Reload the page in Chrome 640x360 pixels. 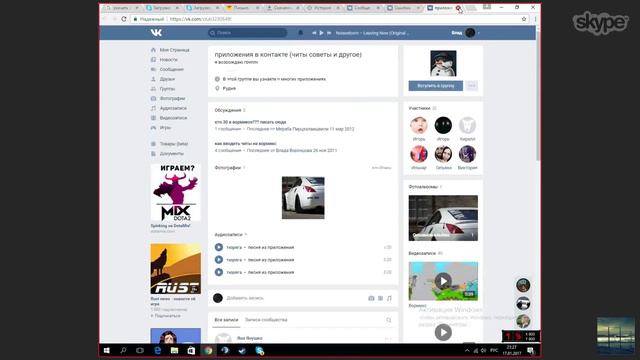click(124, 19)
